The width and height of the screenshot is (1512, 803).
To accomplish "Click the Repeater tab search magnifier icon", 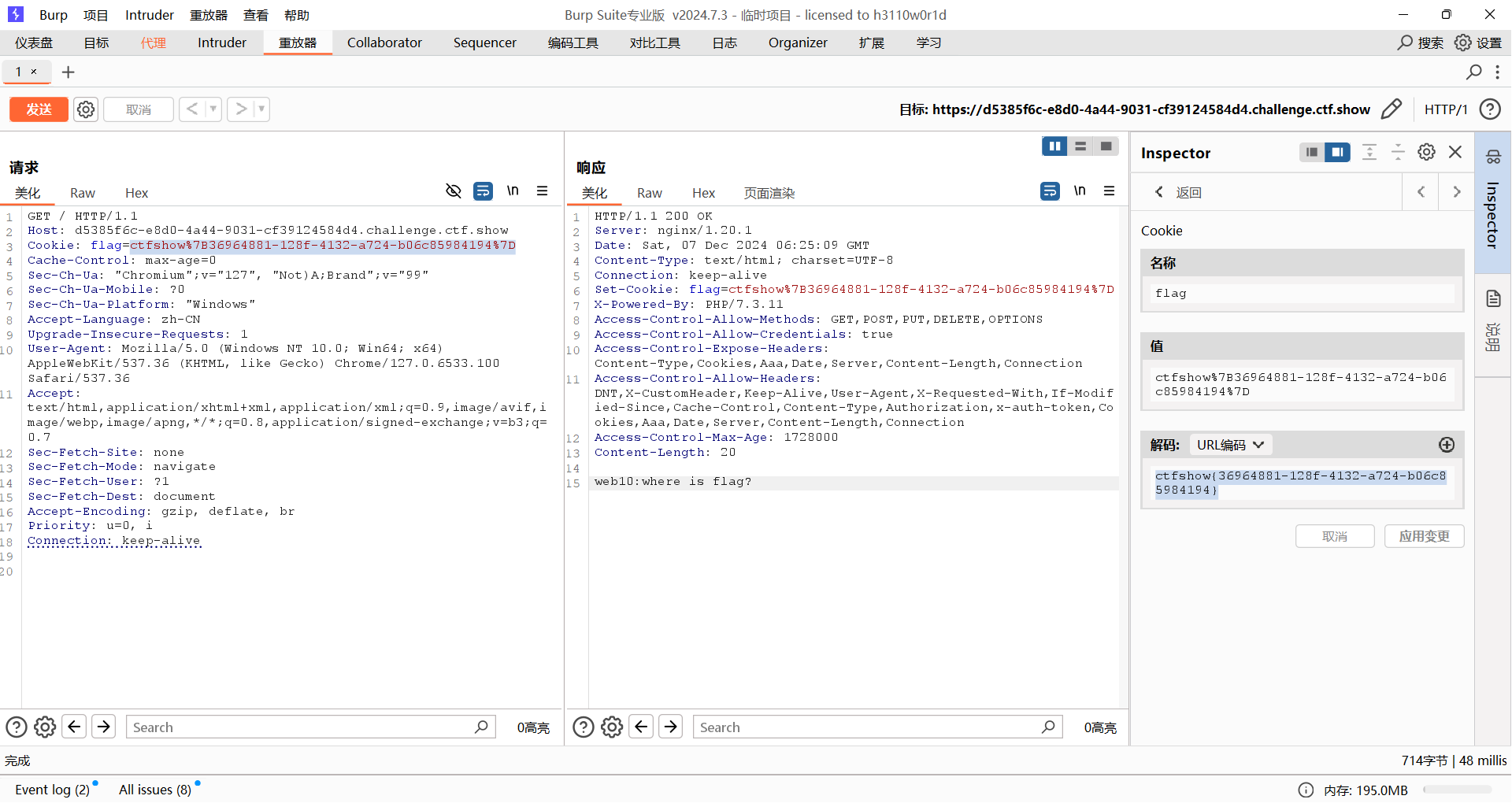I will [x=1473, y=72].
